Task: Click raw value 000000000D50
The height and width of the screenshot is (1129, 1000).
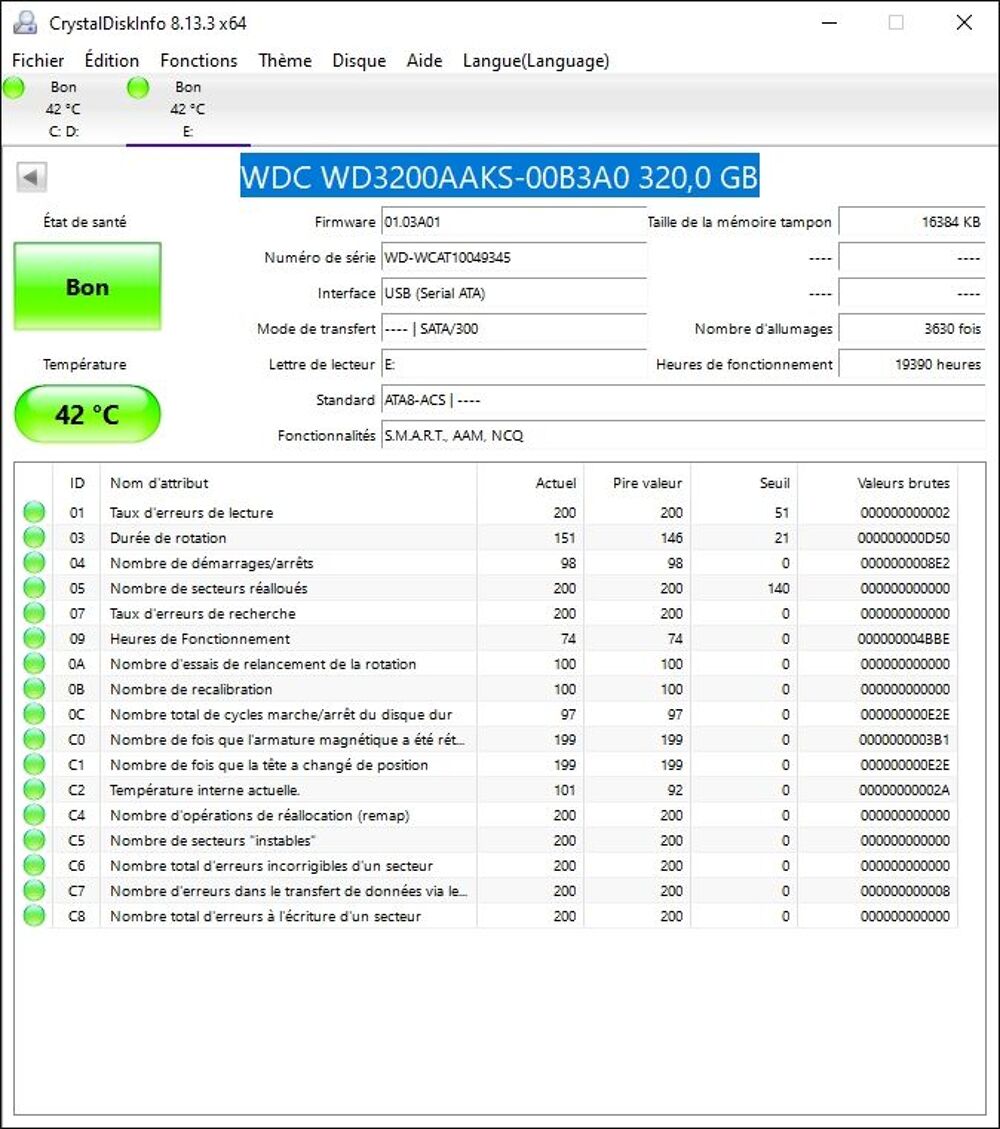Action: [903, 538]
